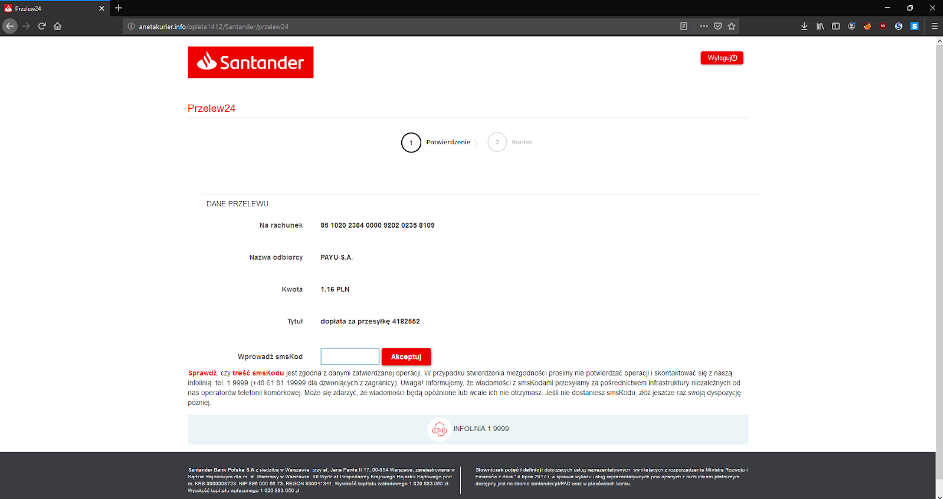Toggle reader view in address bar
Viewport: 943px width, 499px height.
click(x=683, y=26)
